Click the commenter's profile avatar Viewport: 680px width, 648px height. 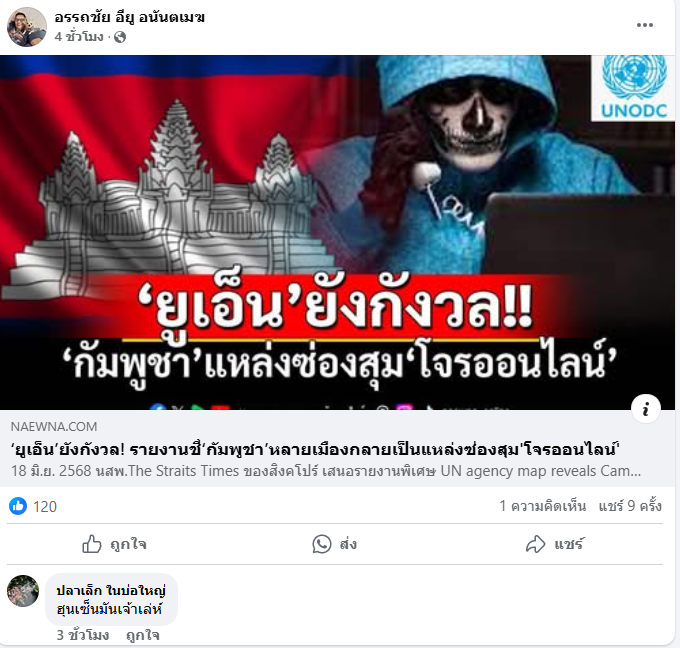coord(23,591)
